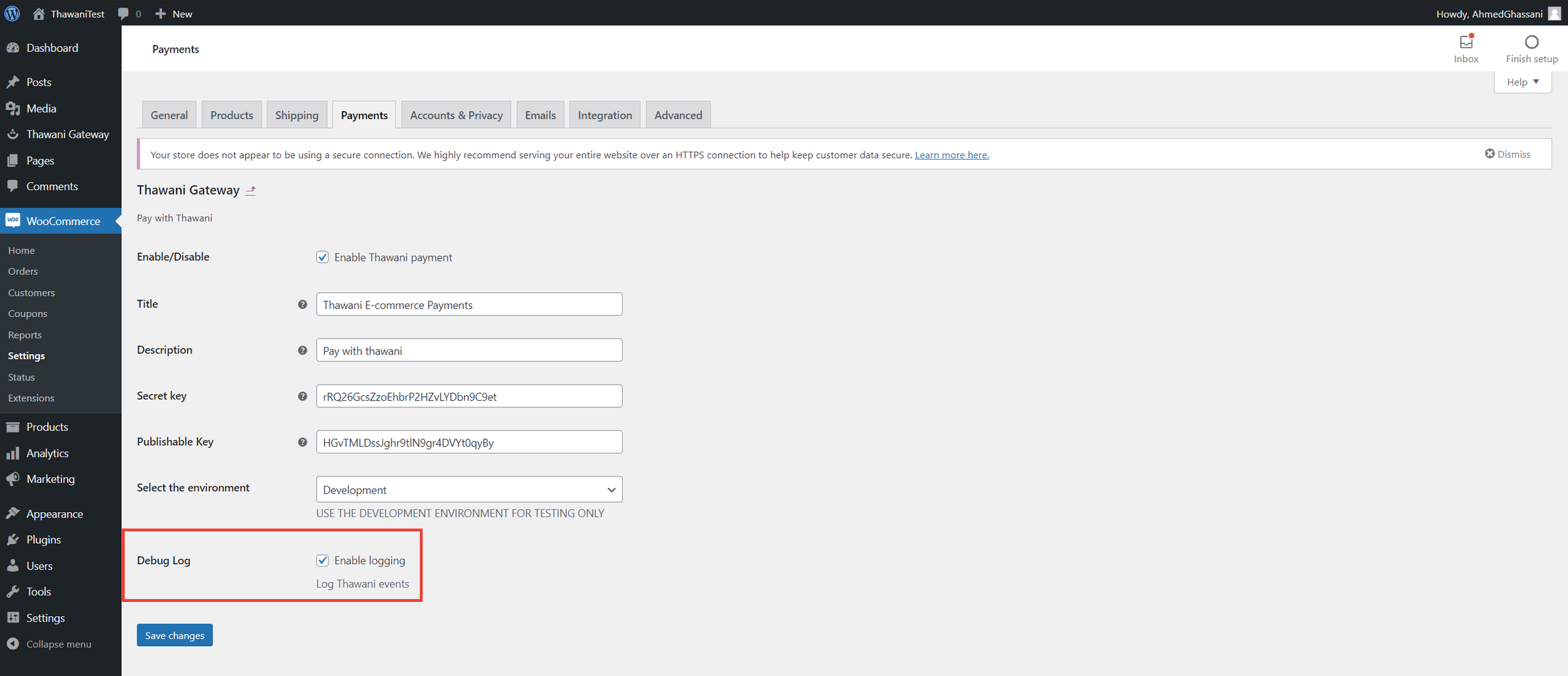Open Media icon in sidebar
Screen dimensions: 1568x676
tap(13, 108)
